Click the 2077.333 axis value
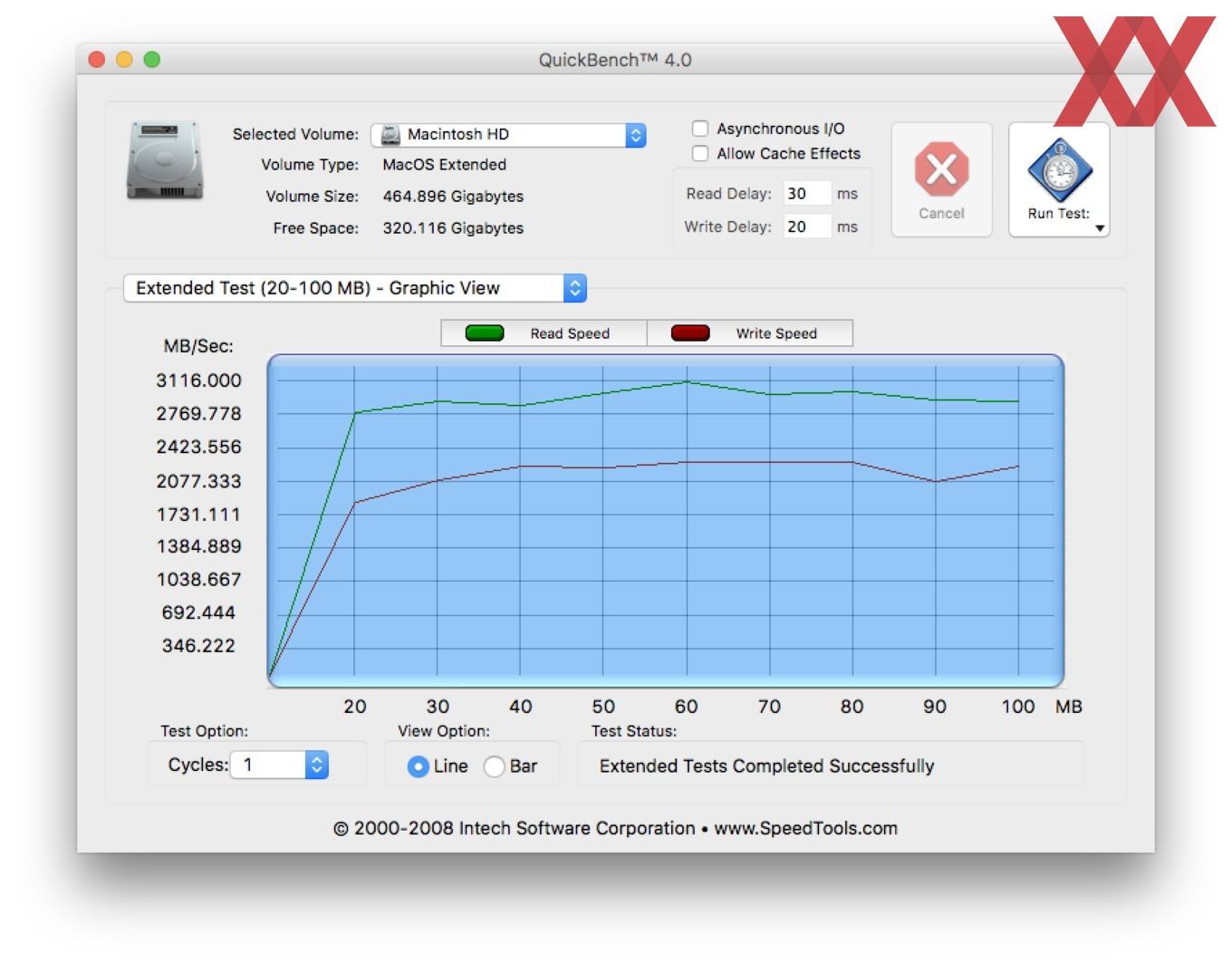This screenshot has width=1232, height=963. tap(198, 481)
